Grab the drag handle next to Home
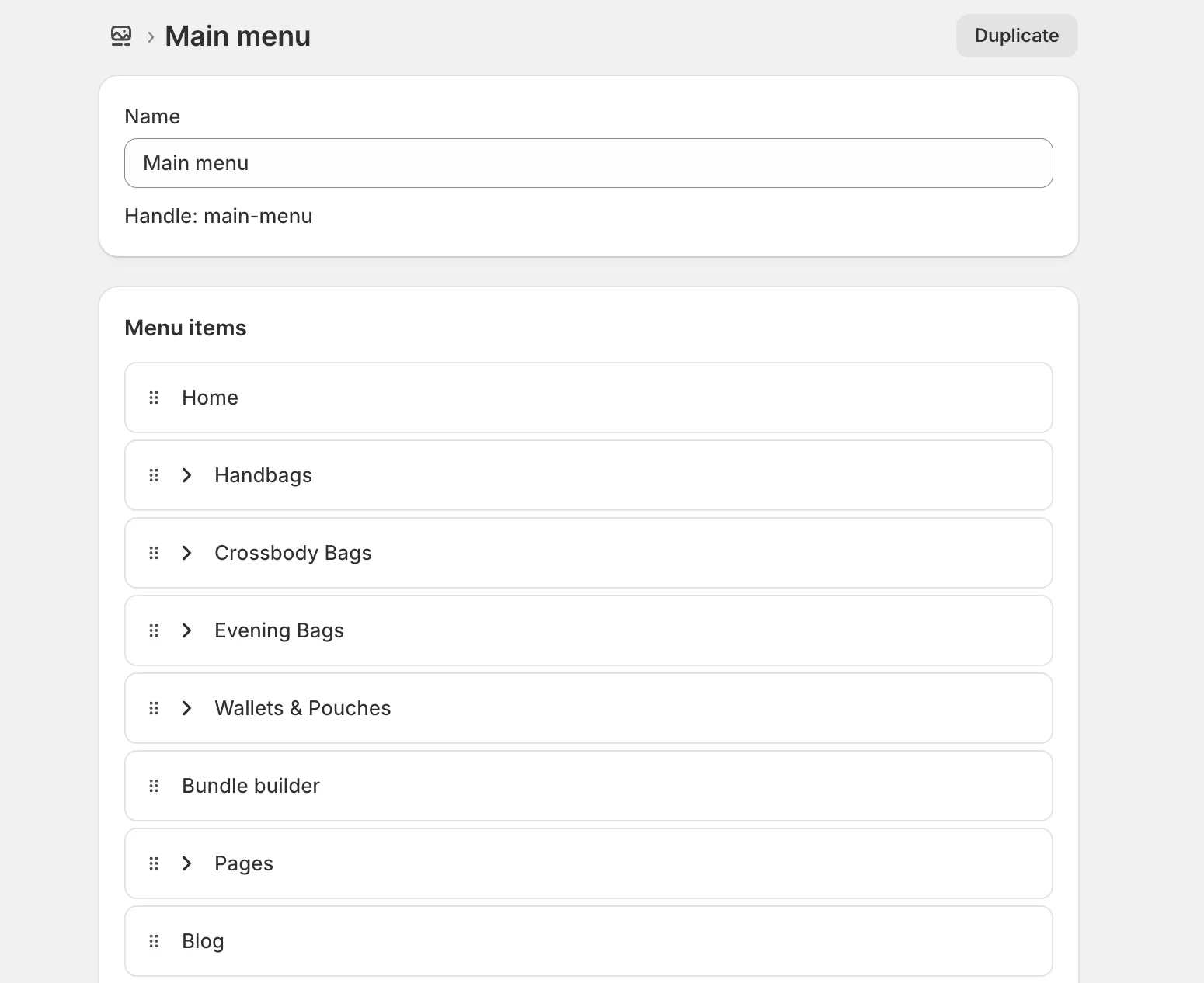The height and width of the screenshot is (983, 1204). click(153, 398)
